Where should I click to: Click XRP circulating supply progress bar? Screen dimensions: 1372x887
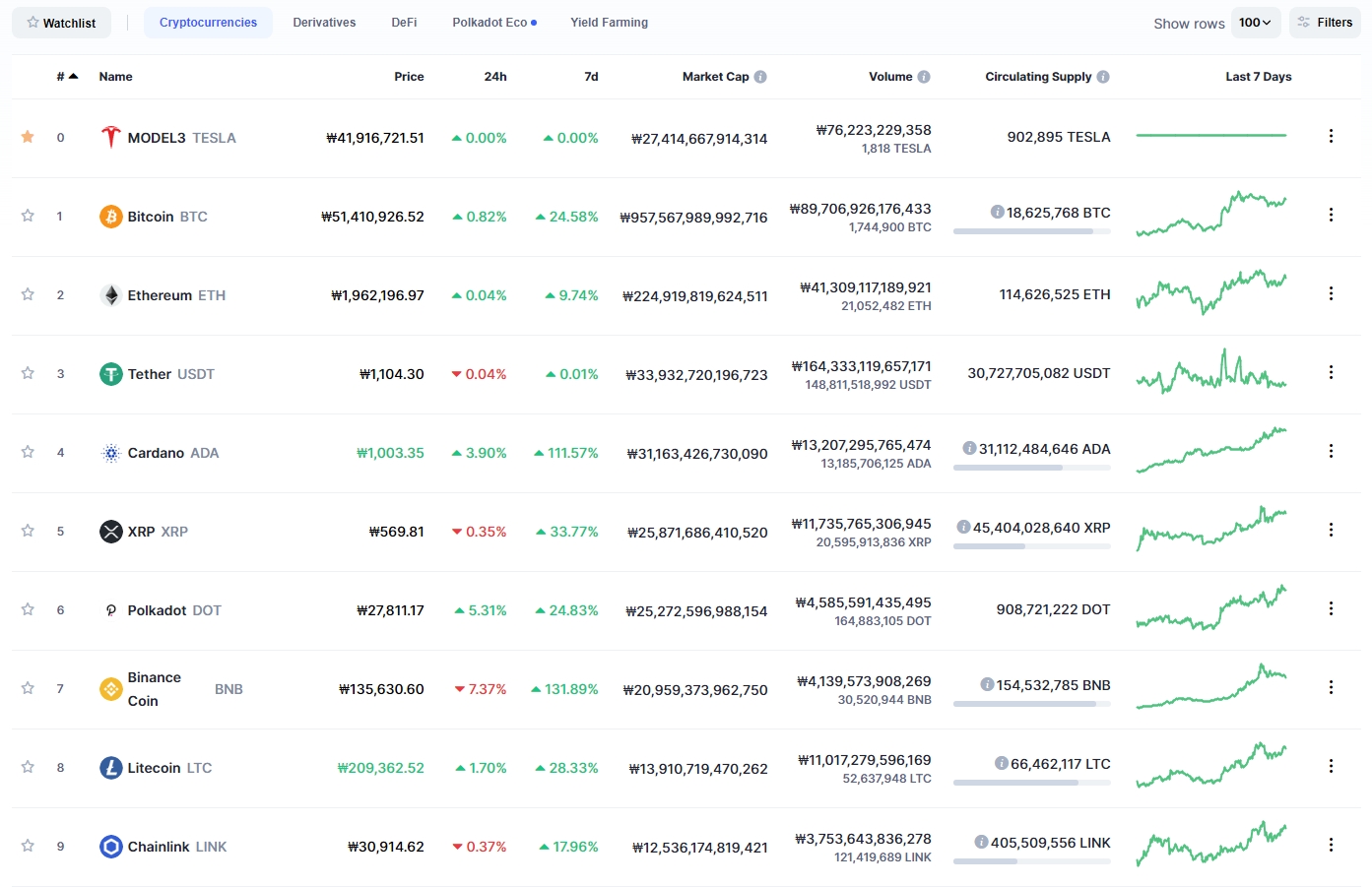pos(1032,546)
